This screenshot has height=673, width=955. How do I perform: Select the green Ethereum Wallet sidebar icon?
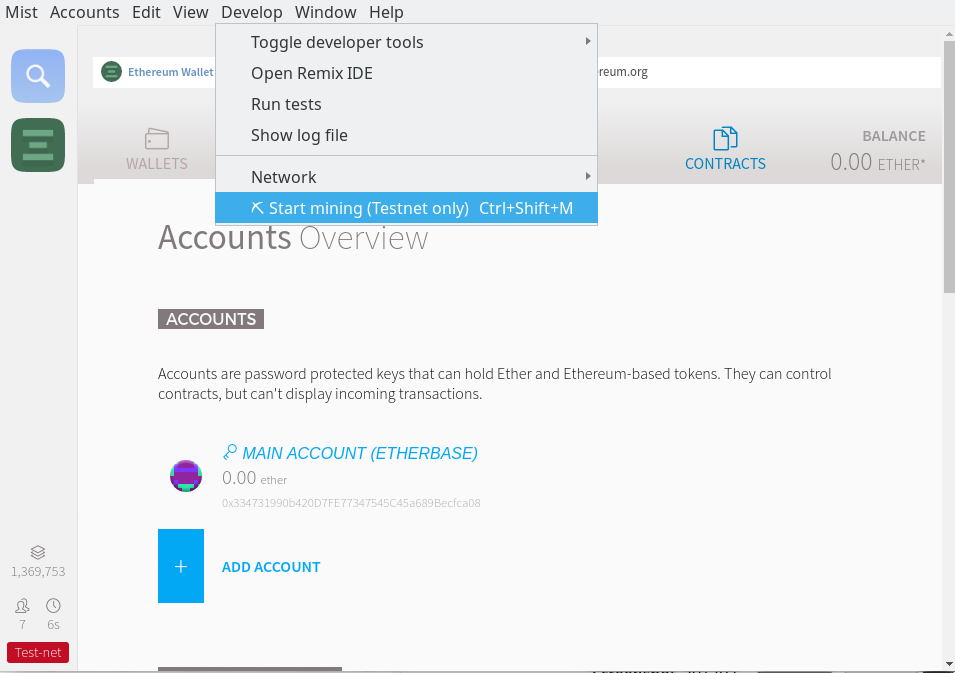pos(38,145)
